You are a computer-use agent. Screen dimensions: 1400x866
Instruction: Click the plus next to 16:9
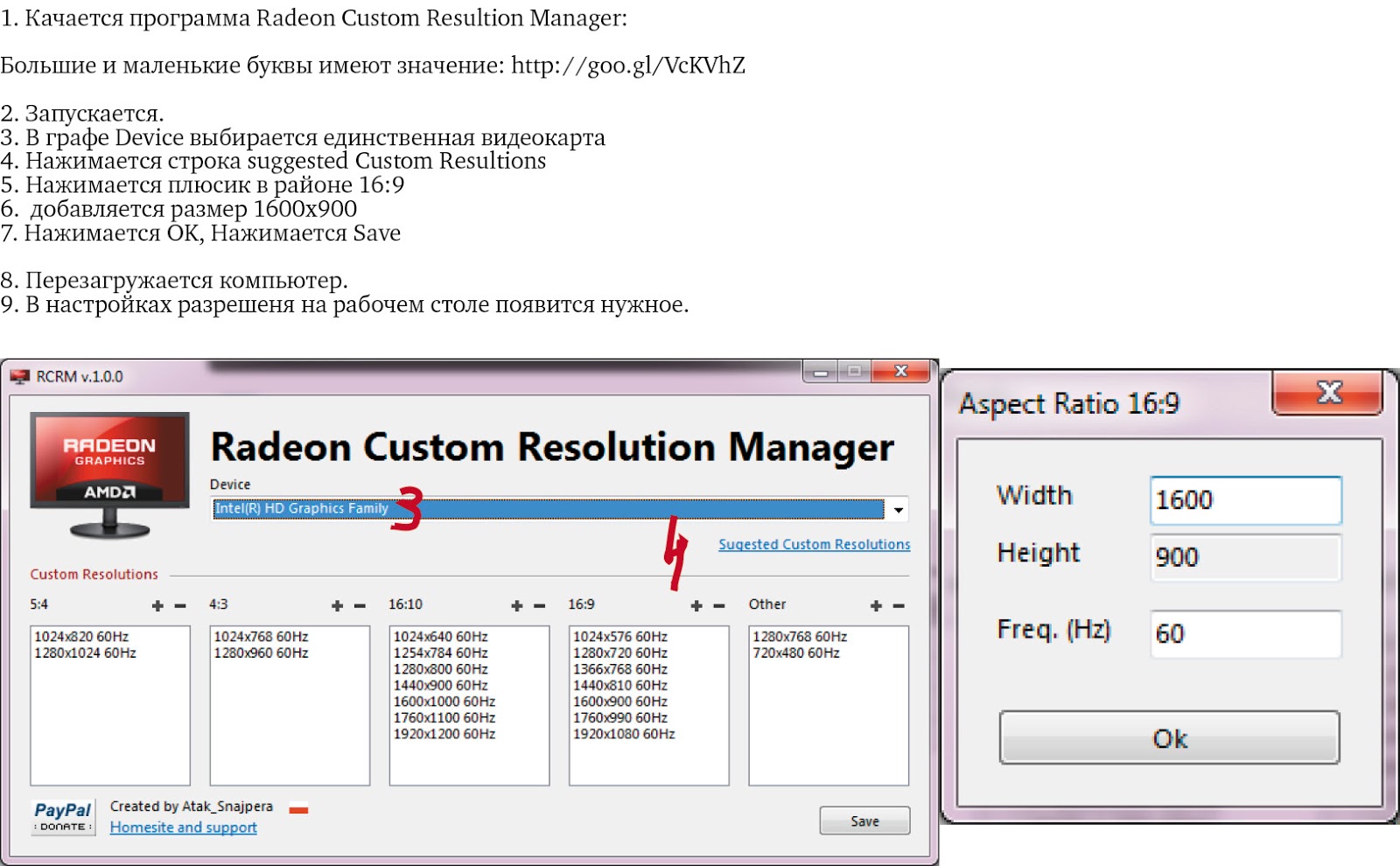[x=696, y=605]
